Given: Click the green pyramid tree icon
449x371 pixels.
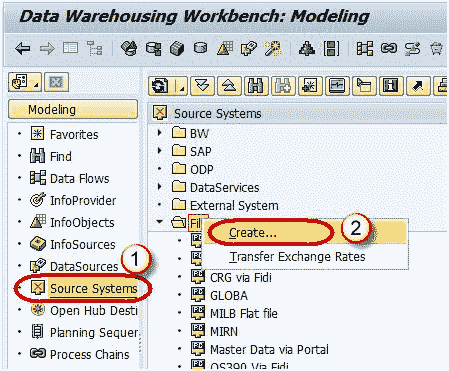Looking at the screenshot, I should (306, 49).
